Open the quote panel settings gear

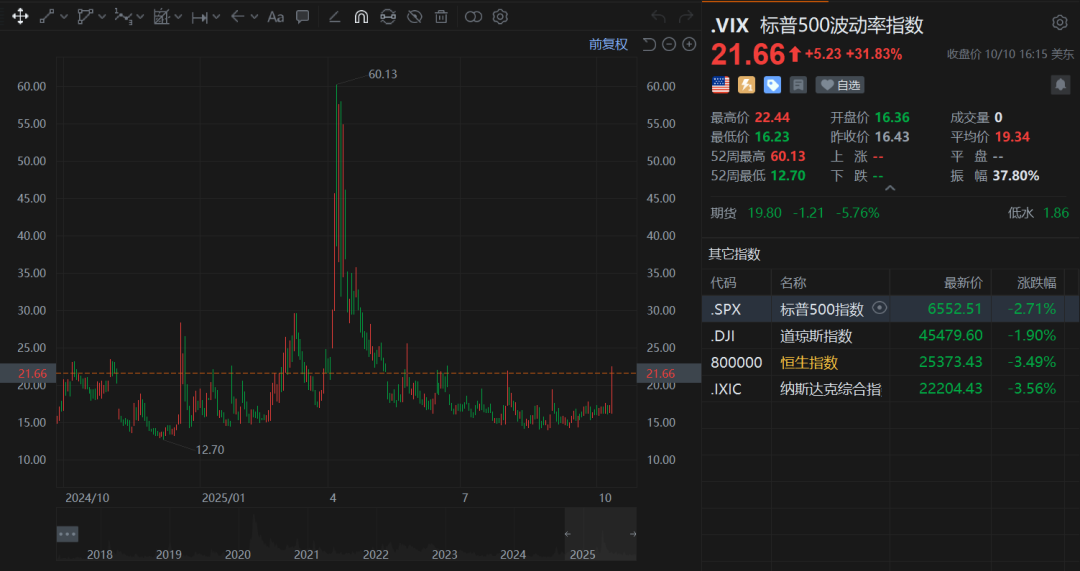(1059, 23)
